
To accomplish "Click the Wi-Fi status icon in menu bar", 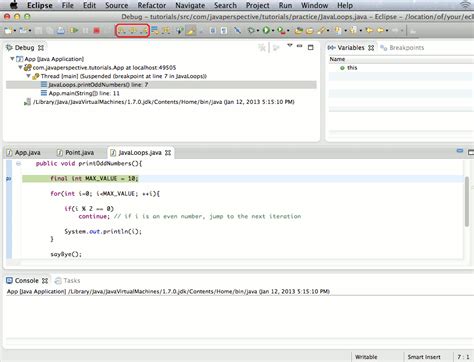I will click(465, 5).
